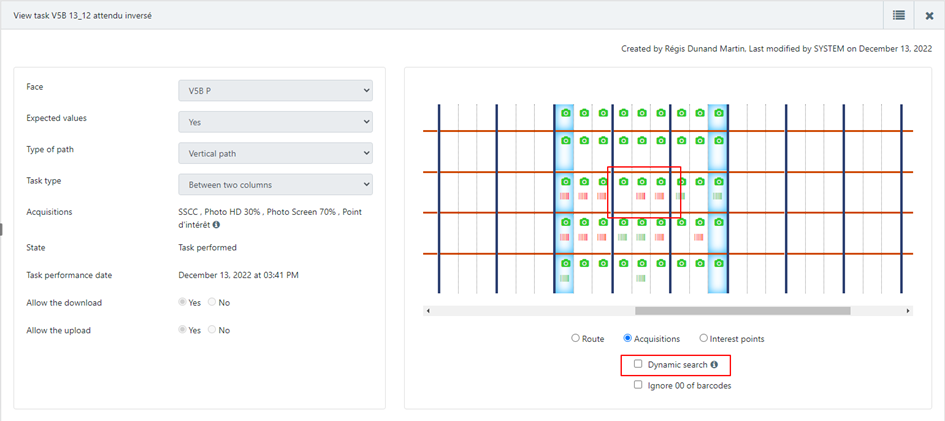Click the 'Task performed' state text
945x421 pixels.
(x=207, y=248)
